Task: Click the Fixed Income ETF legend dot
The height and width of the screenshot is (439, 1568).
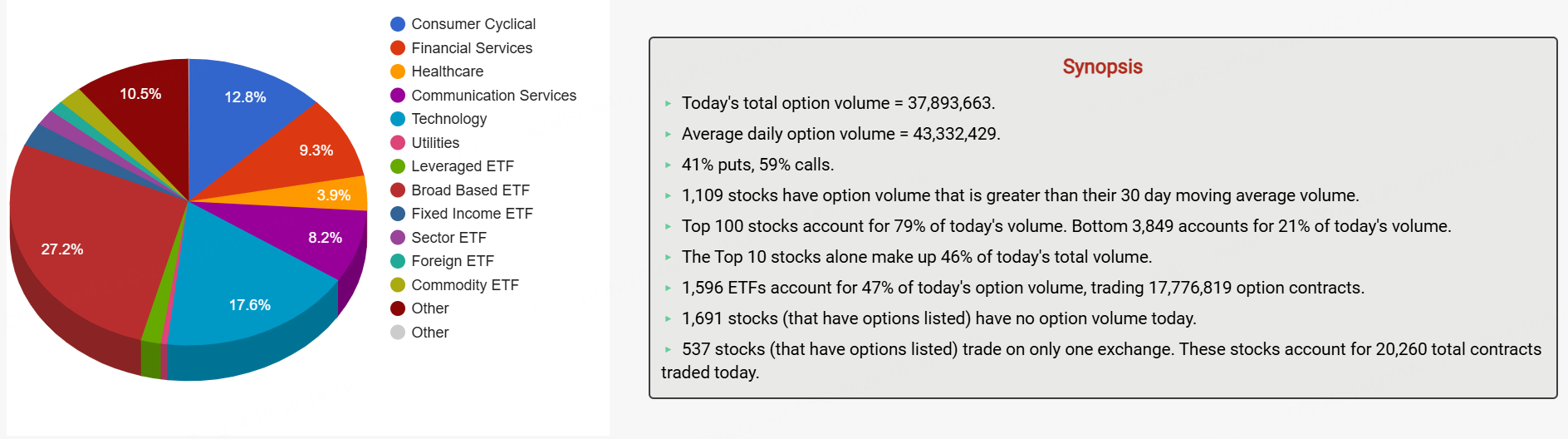Action: point(398,214)
